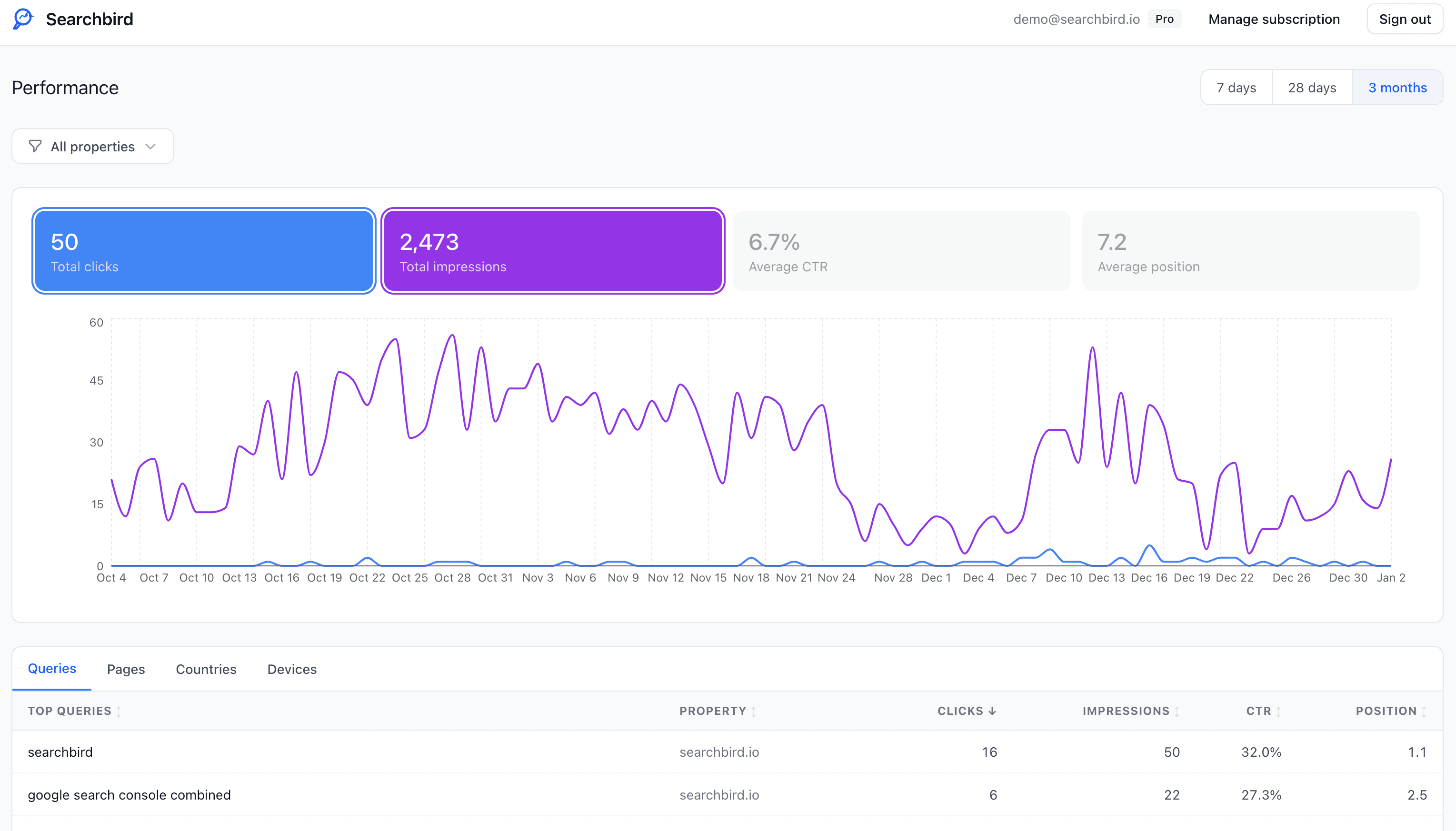Click the chevron on the properties filter
1456x831 pixels.
(x=150, y=146)
